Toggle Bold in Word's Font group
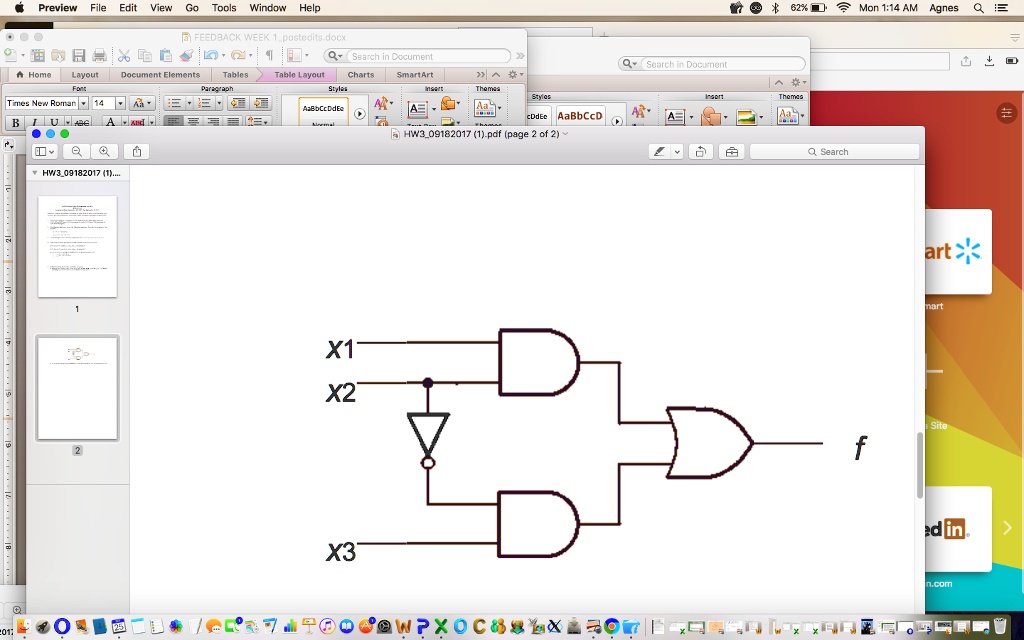The height and width of the screenshot is (640, 1024). point(15,122)
